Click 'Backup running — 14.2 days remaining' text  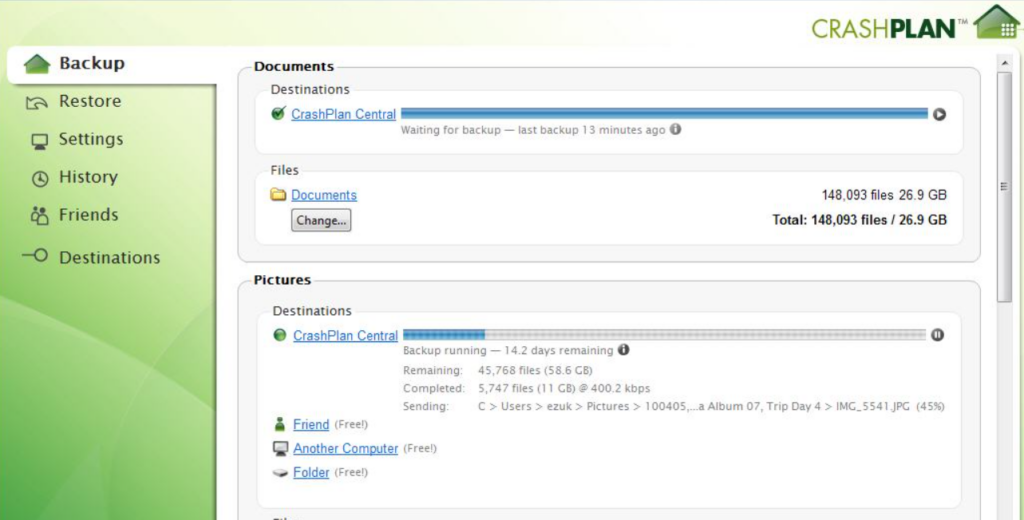pyautogui.click(x=508, y=351)
